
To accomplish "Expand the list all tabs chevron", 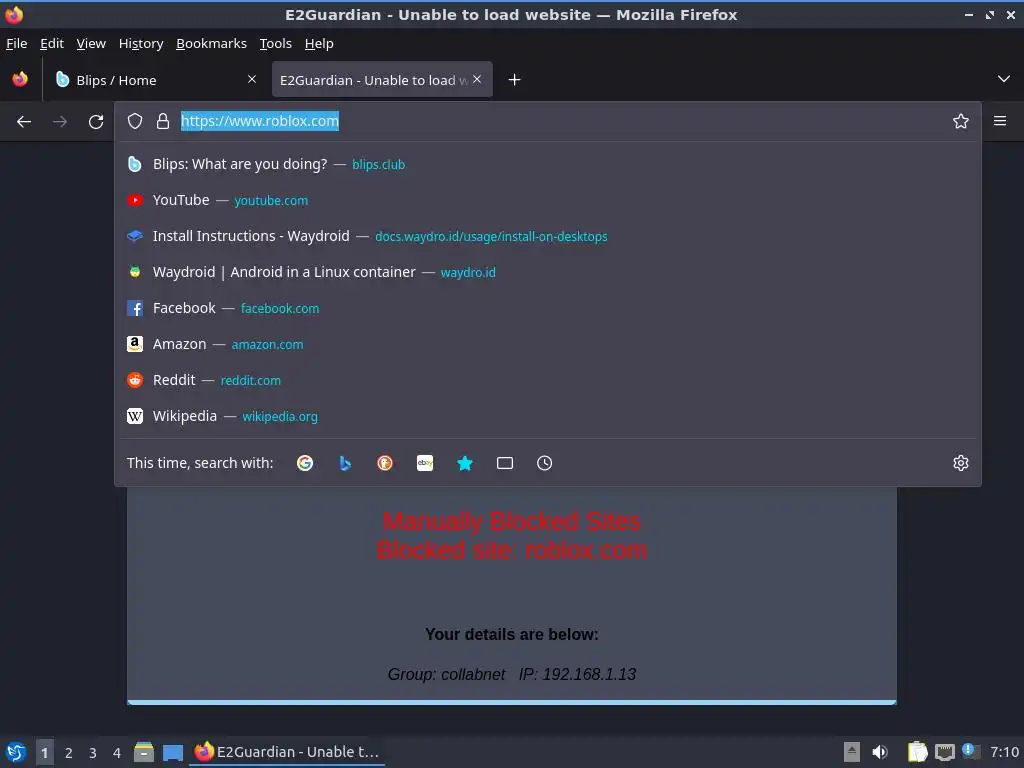I will 1004,79.
